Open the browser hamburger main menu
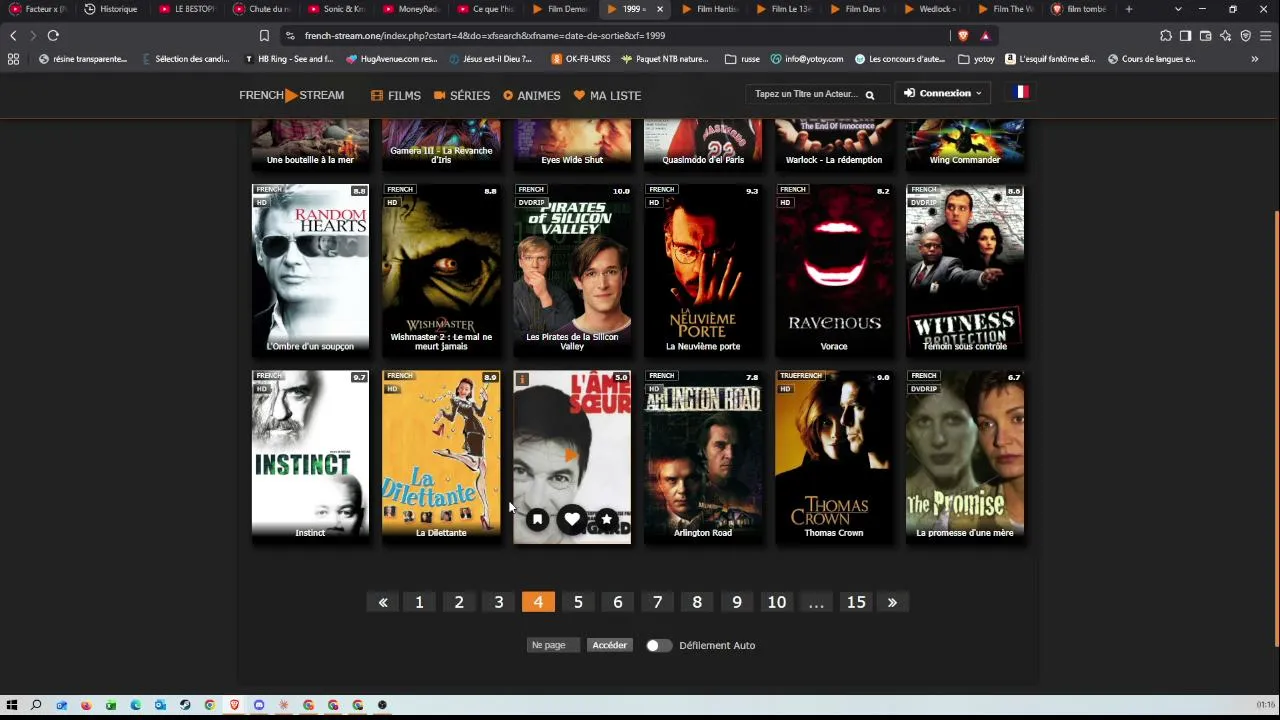Screen dimensions: 1280x720 (x=1265, y=35)
